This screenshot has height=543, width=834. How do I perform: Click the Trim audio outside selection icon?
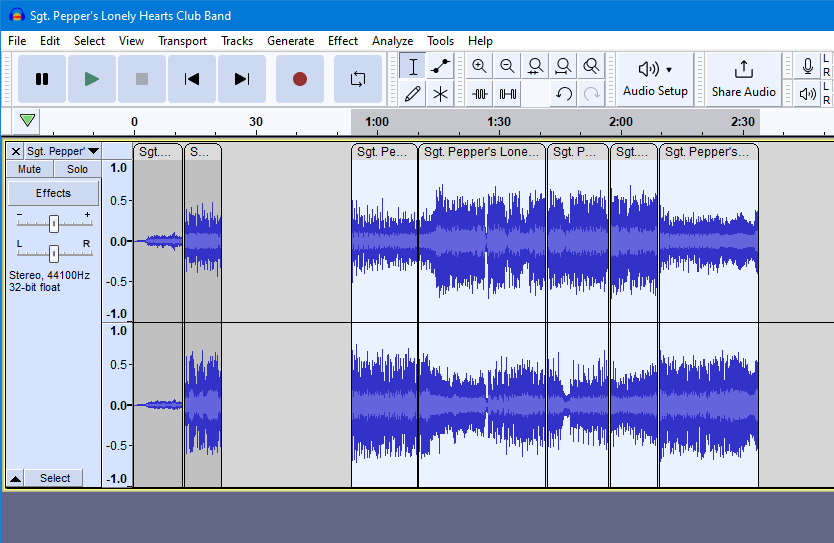tap(480, 94)
